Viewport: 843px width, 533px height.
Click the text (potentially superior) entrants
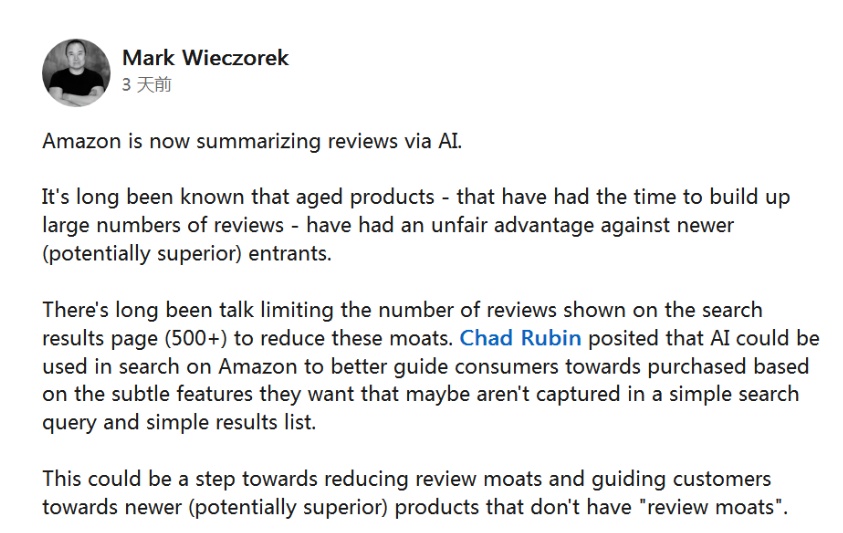(x=187, y=253)
